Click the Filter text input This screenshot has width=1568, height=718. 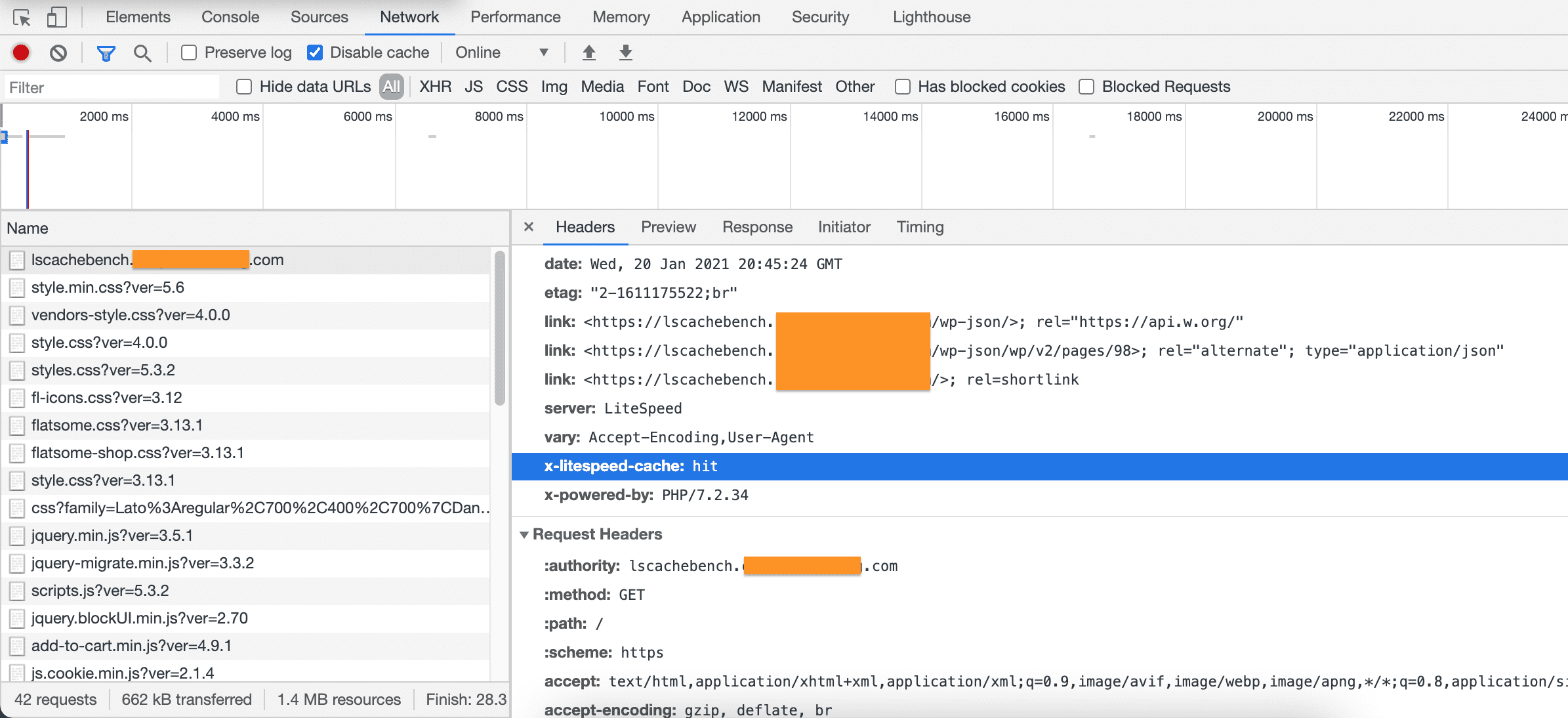pyautogui.click(x=112, y=87)
